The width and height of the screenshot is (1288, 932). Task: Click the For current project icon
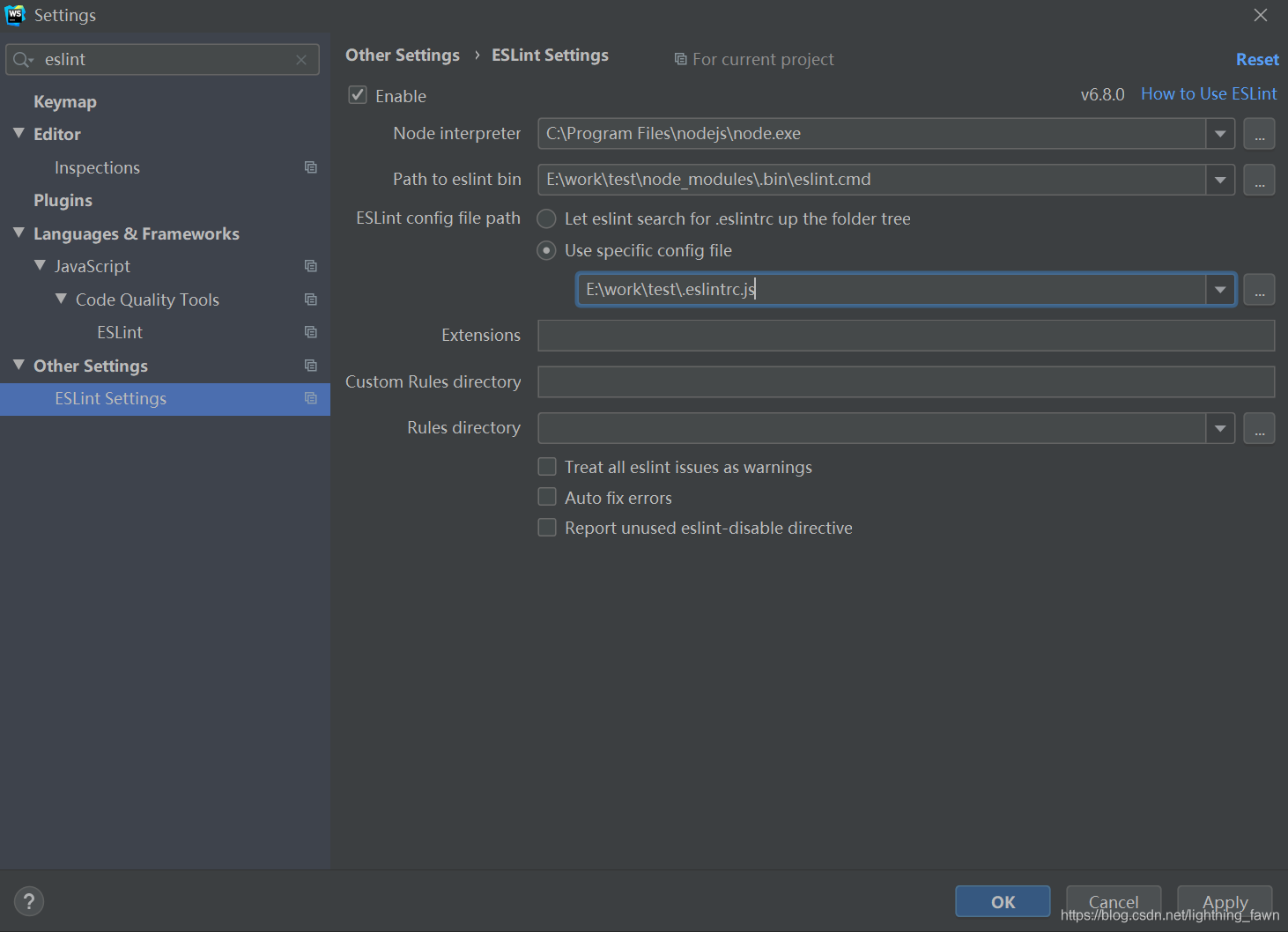point(680,59)
